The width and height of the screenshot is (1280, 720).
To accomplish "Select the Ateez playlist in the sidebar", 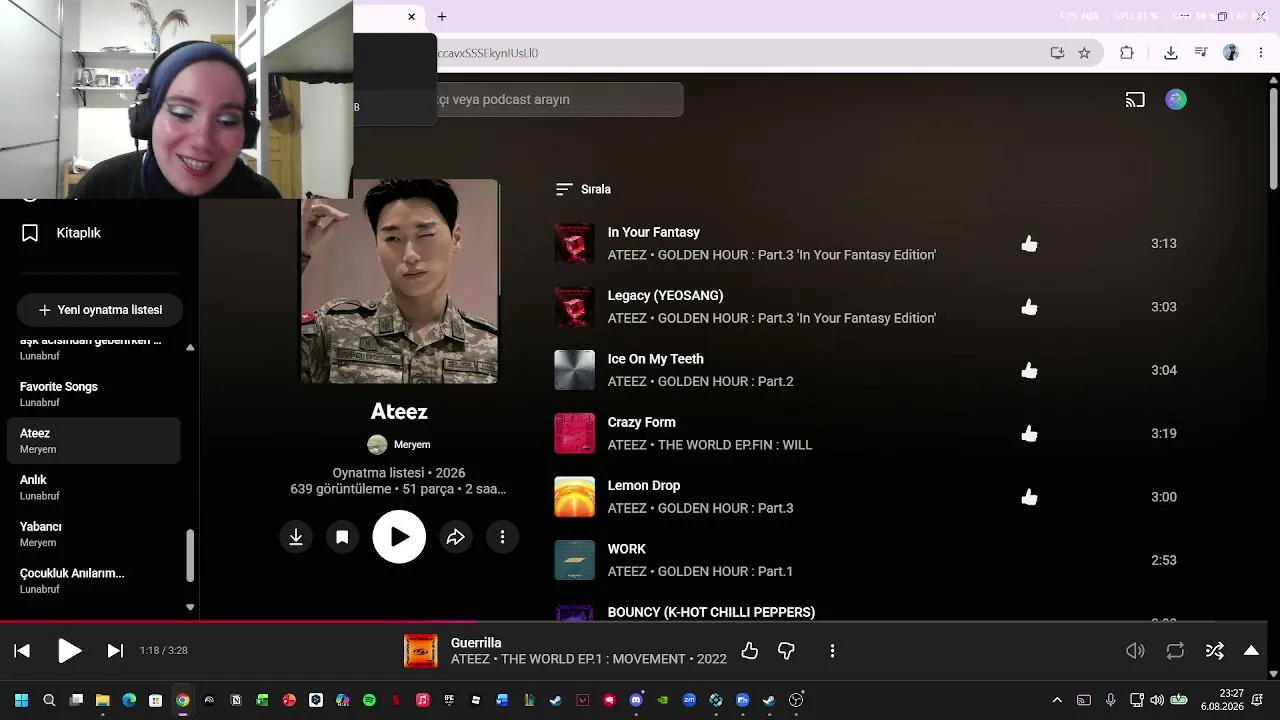I will [94, 441].
